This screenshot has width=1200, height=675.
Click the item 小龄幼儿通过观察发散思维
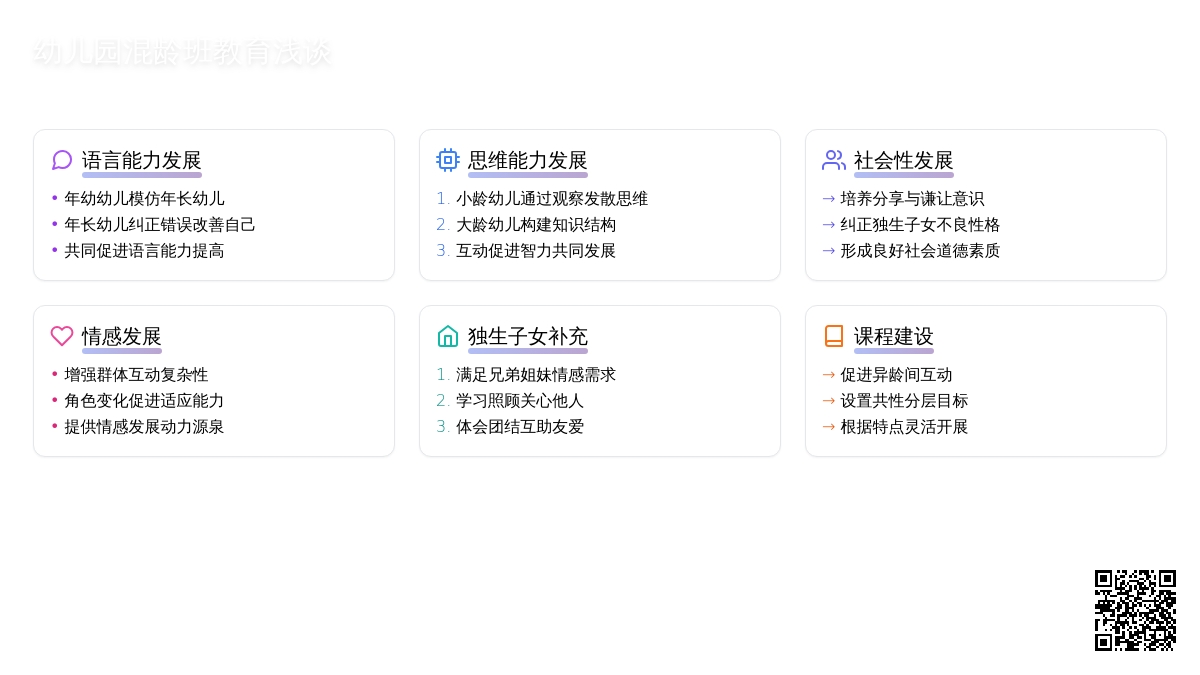tap(552, 198)
